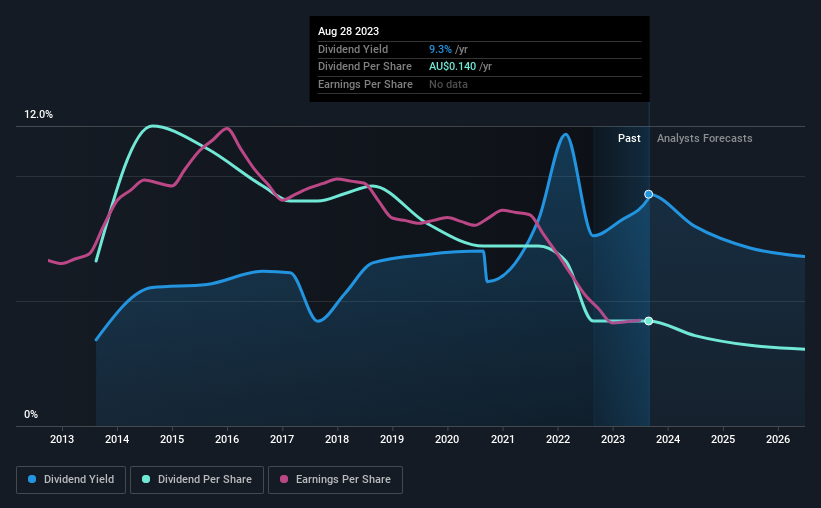
Task: Click the 2020 x-axis label
Action: [x=447, y=439]
